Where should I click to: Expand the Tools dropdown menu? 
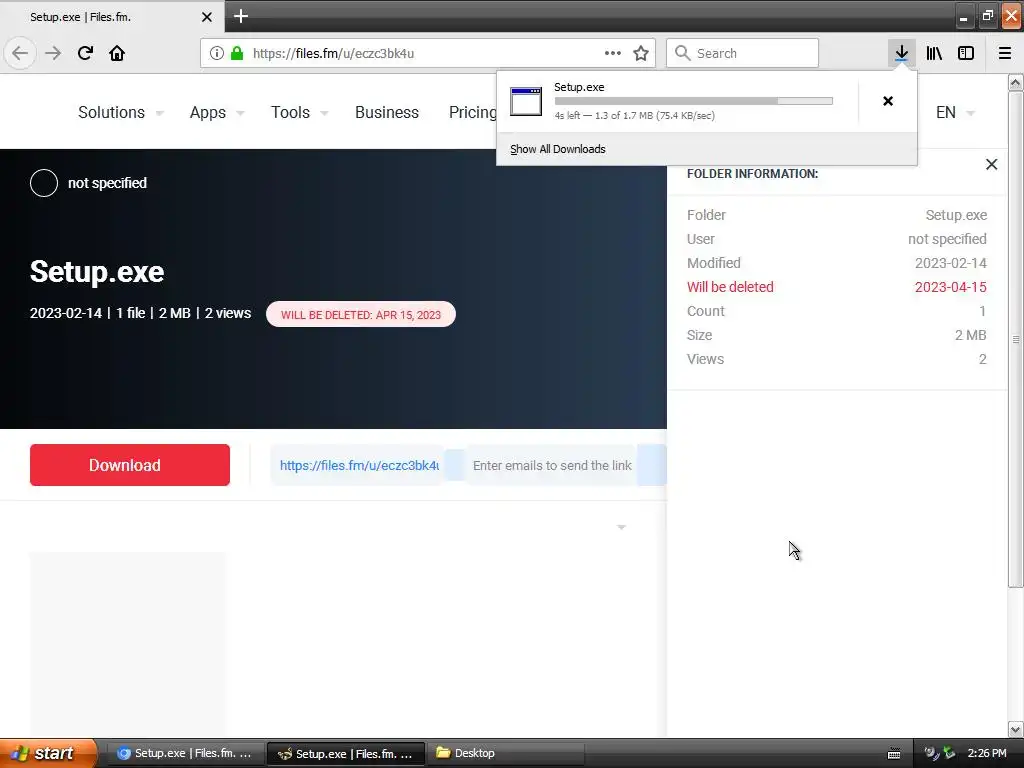300,112
